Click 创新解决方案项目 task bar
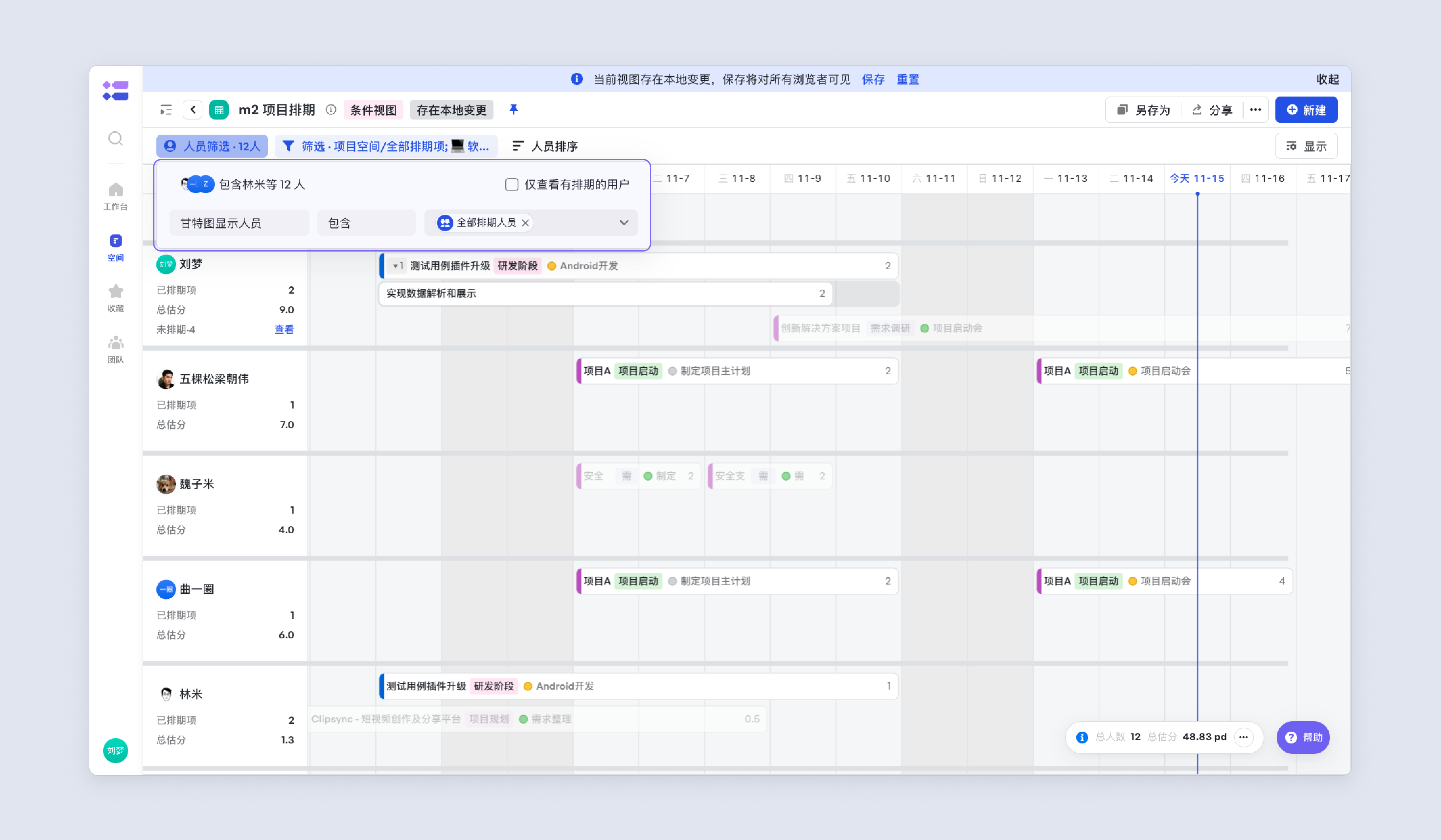The height and width of the screenshot is (840, 1441). (1061, 328)
